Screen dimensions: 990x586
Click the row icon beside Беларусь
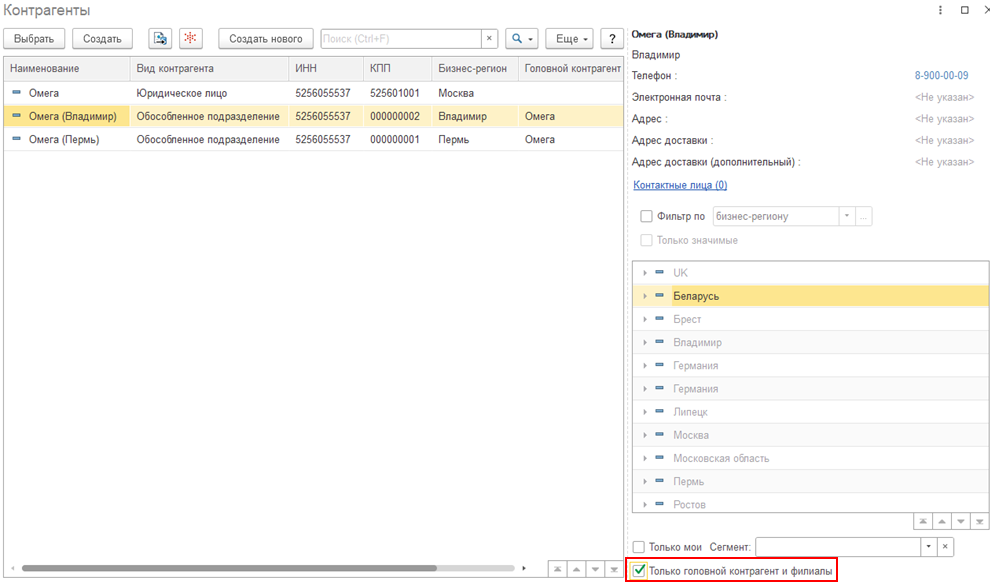pyautogui.click(x=660, y=296)
